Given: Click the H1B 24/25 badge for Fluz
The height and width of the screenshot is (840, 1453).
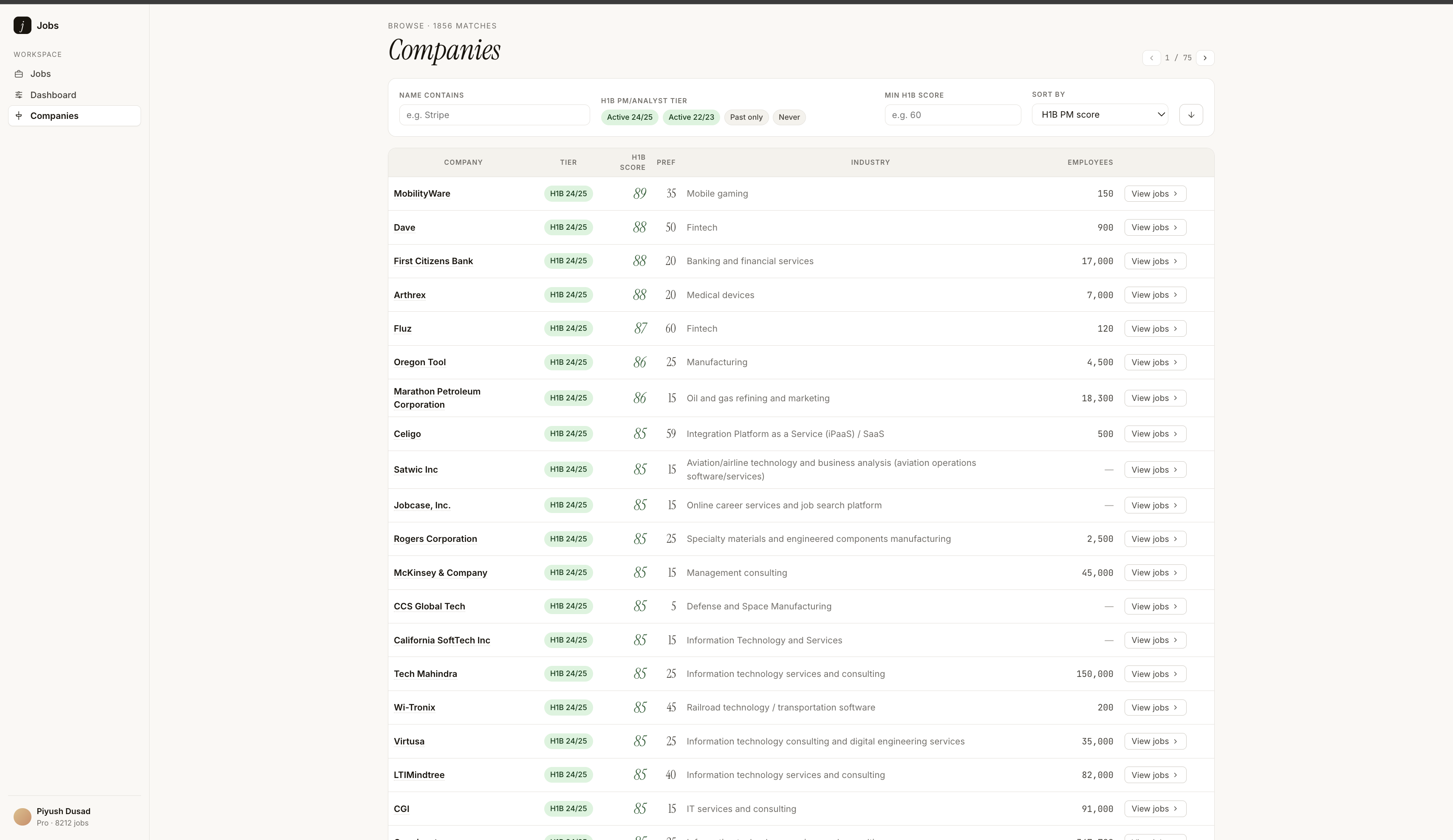Looking at the screenshot, I should pos(568,329).
